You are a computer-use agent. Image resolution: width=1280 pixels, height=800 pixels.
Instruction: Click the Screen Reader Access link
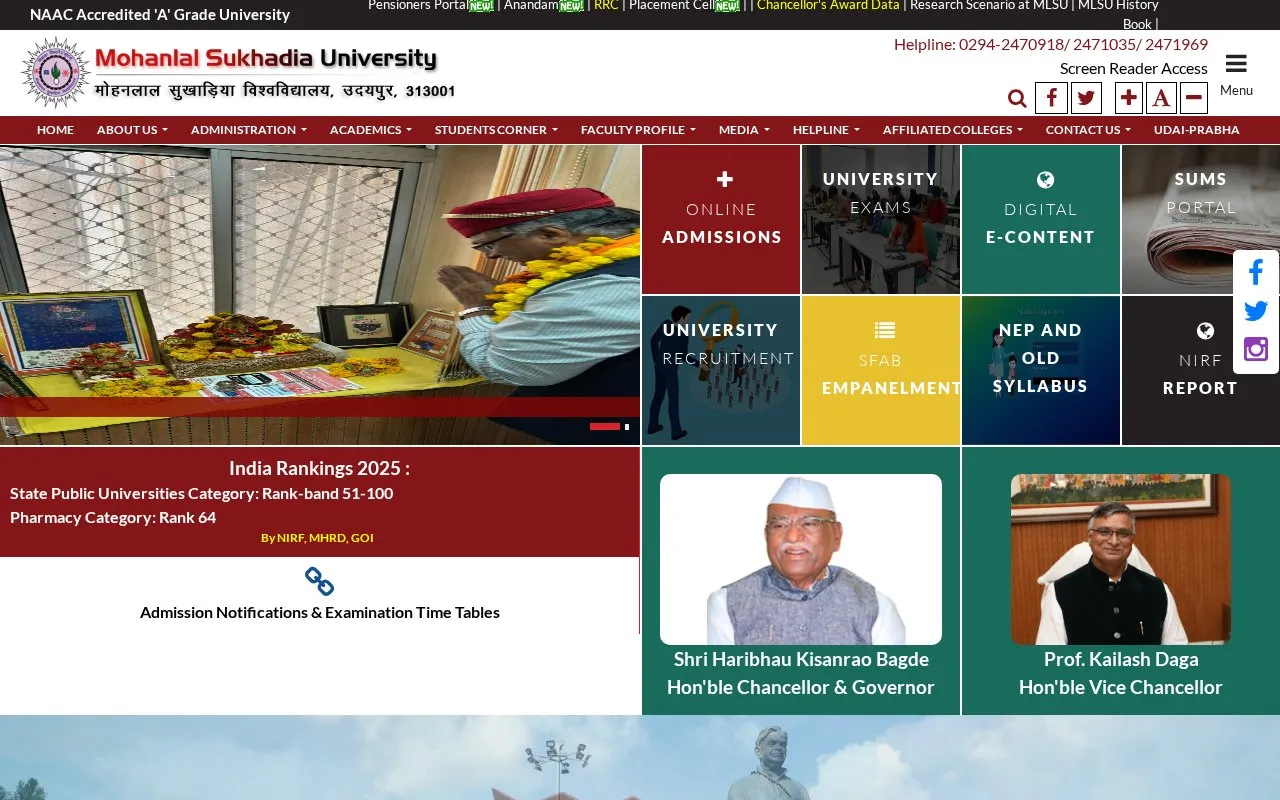pyautogui.click(x=1134, y=68)
